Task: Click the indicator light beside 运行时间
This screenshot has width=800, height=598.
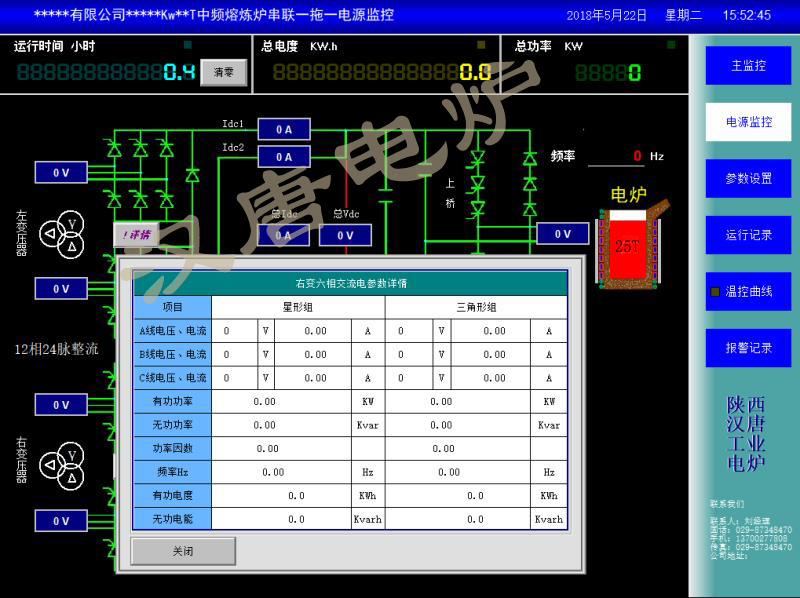Action: [x=187, y=46]
